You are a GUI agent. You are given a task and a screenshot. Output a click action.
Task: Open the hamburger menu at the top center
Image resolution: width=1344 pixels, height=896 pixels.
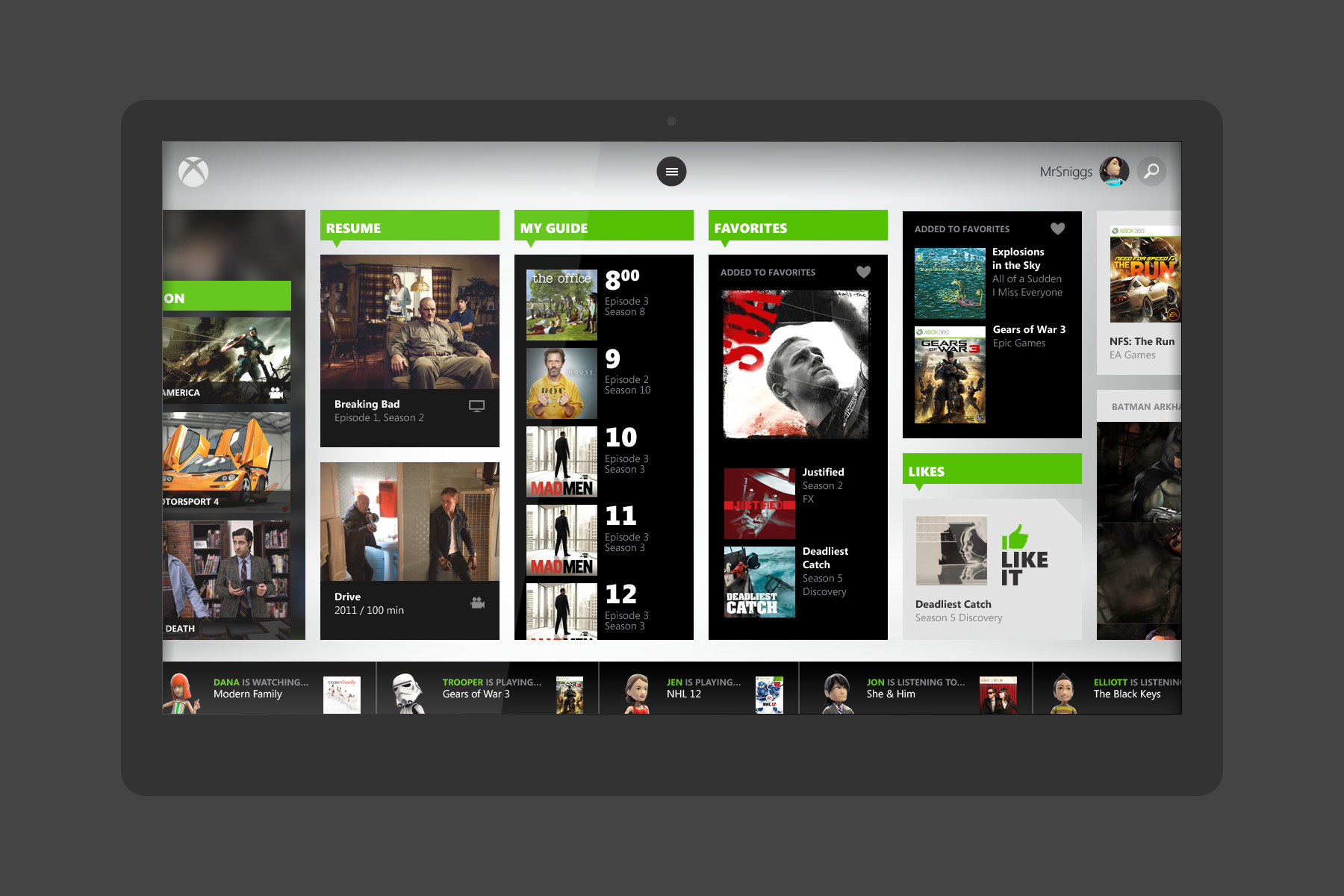(x=671, y=171)
